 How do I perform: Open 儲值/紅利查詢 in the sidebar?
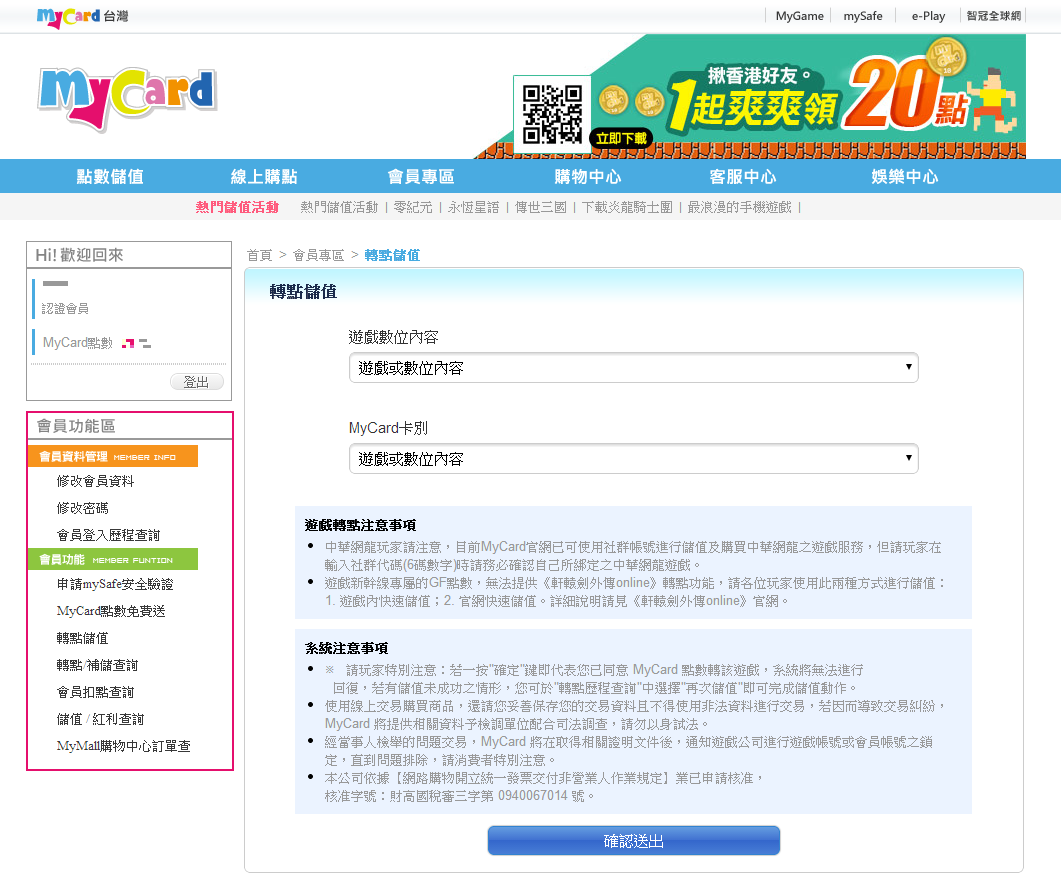100,719
